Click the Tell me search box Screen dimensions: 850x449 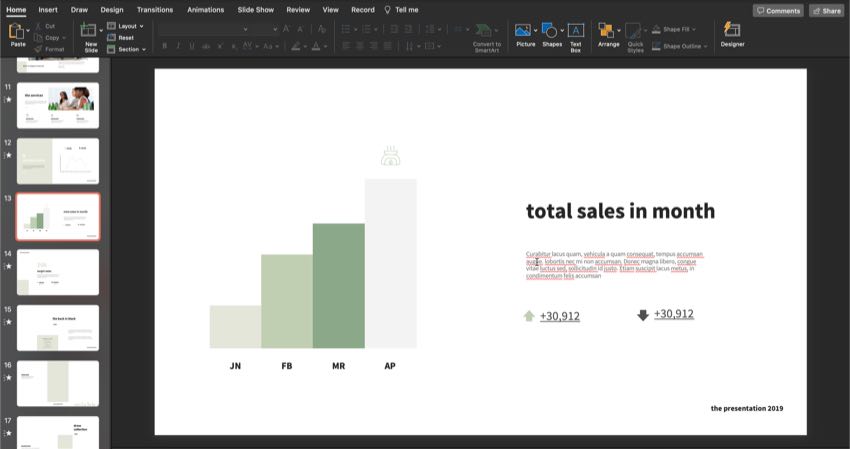tap(402, 10)
